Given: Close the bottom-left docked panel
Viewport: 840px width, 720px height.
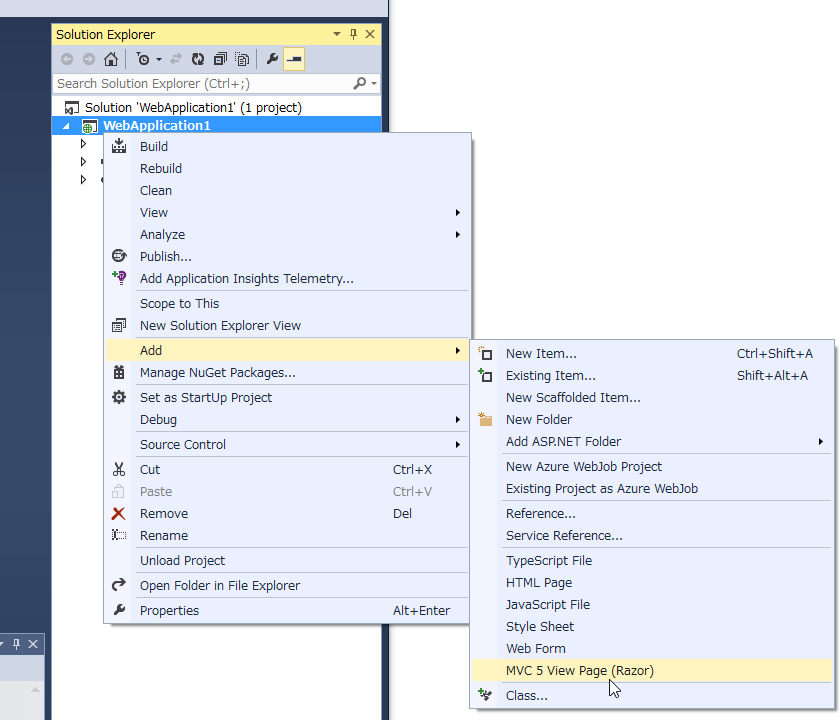Looking at the screenshot, I should (33, 644).
